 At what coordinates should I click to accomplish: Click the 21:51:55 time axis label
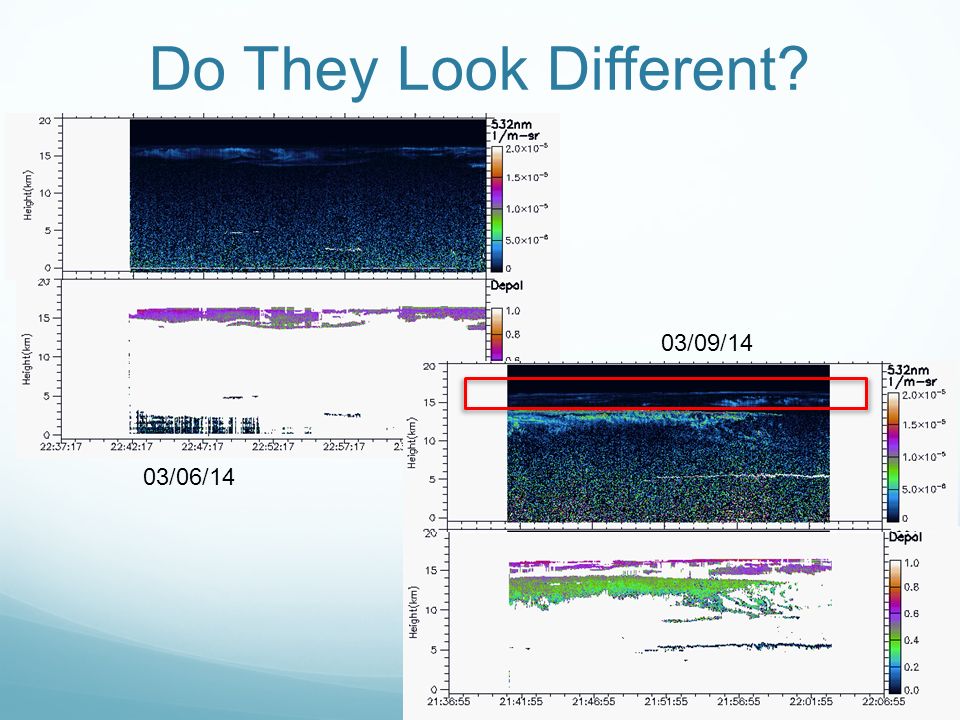[666, 701]
